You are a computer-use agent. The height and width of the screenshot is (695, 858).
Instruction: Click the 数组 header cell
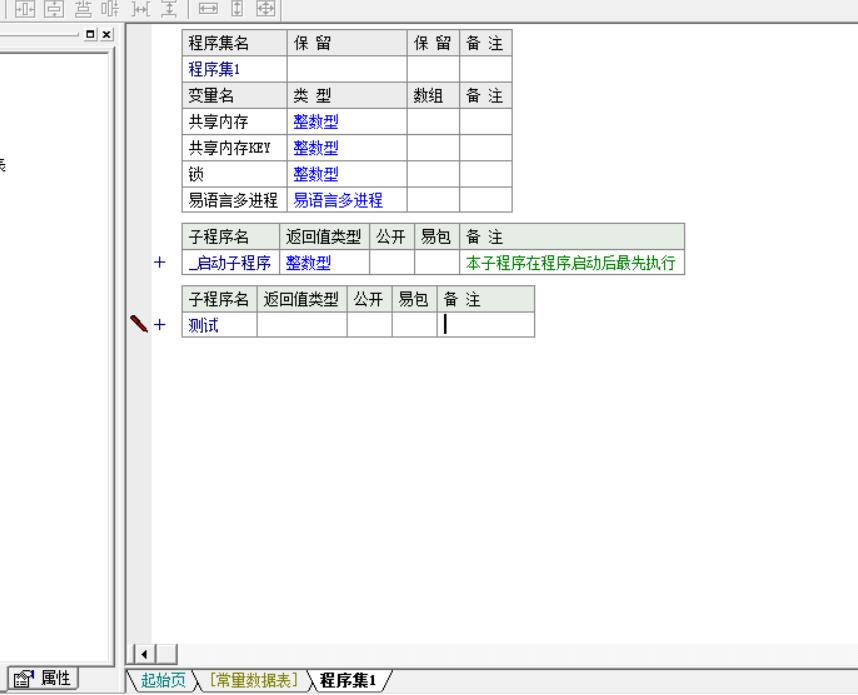pos(433,96)
